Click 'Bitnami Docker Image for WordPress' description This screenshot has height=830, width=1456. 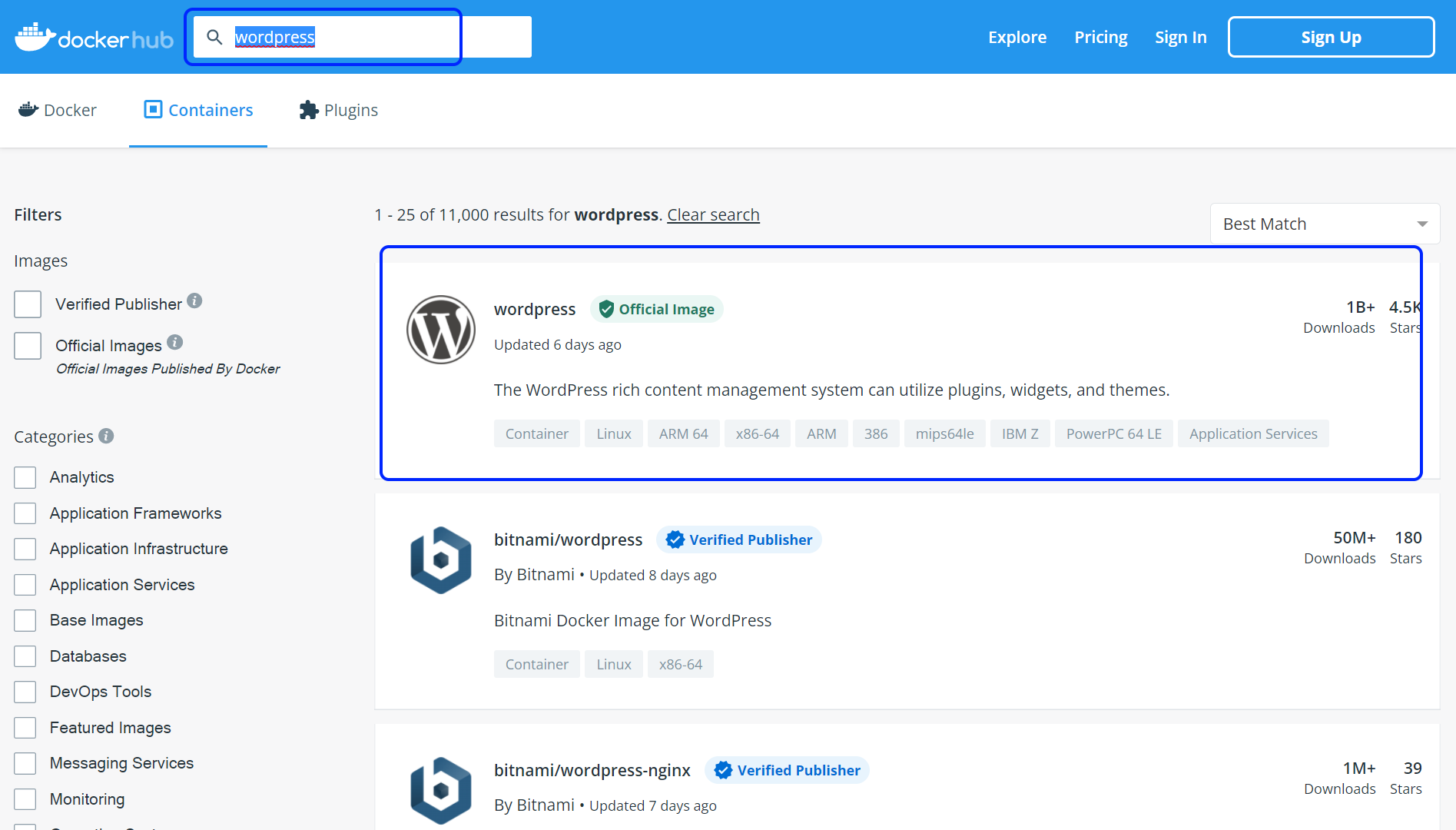tap(632, 620)
